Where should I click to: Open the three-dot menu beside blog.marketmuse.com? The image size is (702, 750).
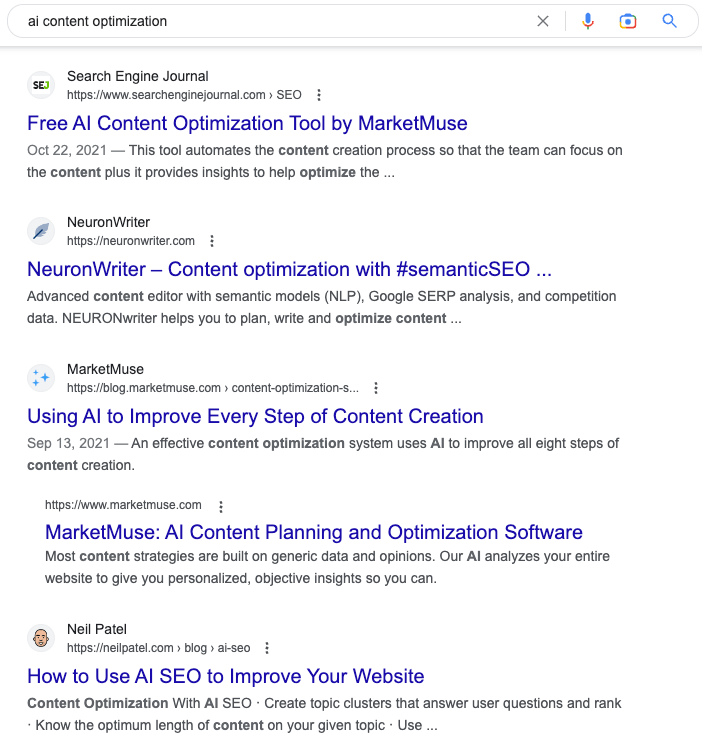[376, 388]
